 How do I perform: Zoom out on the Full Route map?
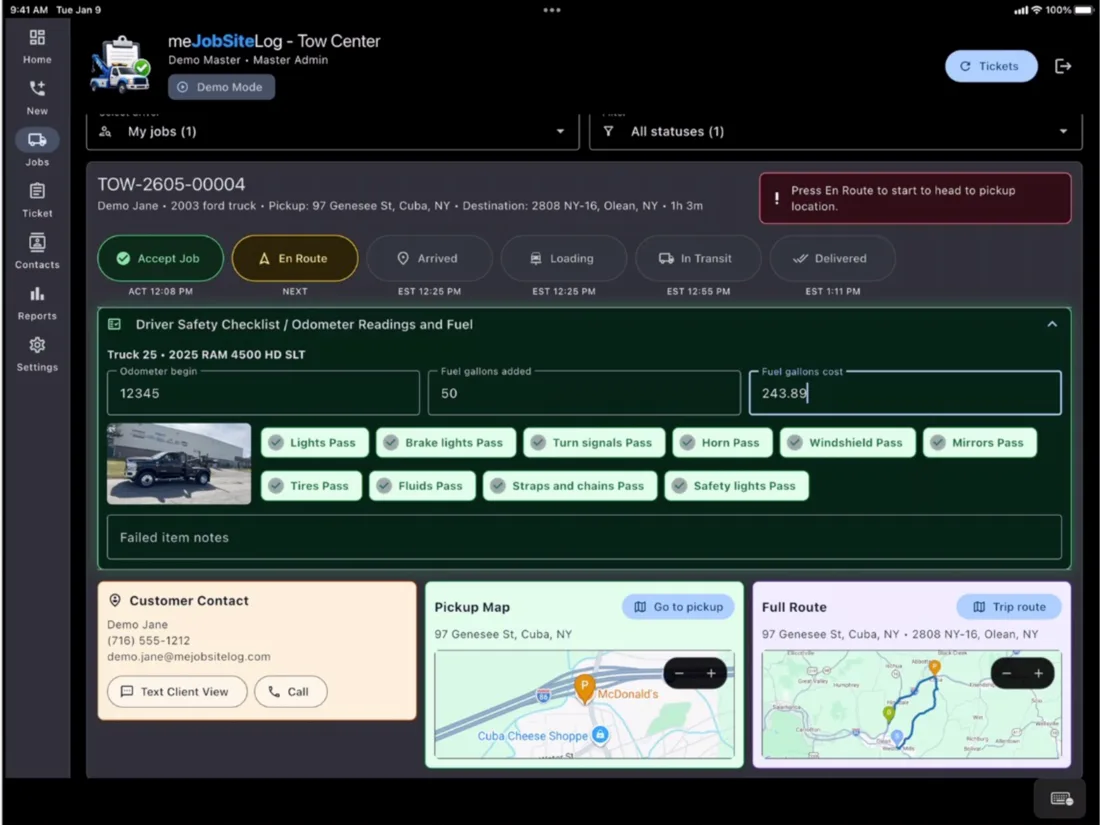click(1006, 673)
